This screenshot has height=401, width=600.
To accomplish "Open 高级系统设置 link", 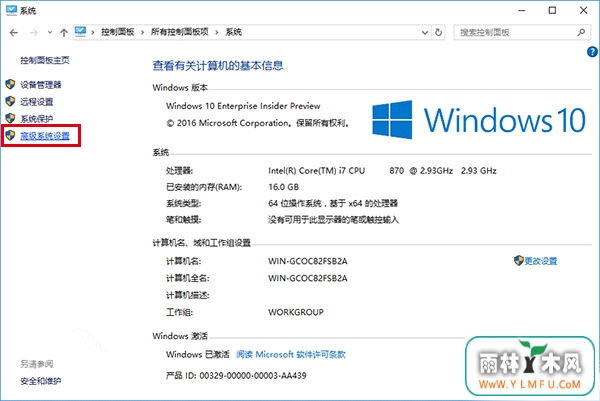I will click(45, 136).
